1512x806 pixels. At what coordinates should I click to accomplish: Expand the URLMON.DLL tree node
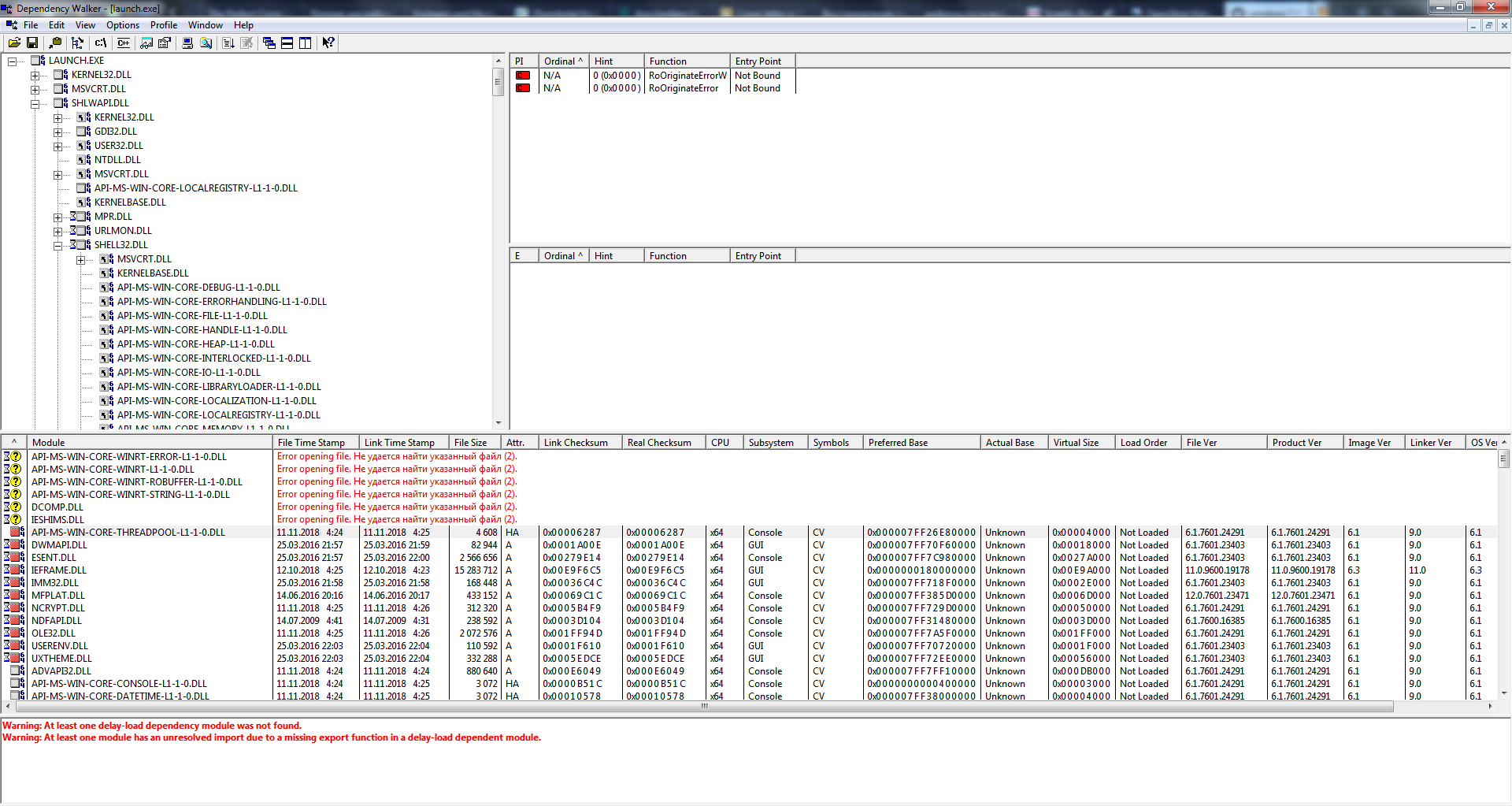click(58, 230)
